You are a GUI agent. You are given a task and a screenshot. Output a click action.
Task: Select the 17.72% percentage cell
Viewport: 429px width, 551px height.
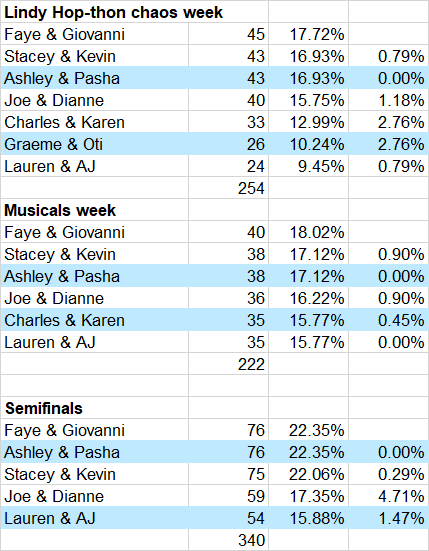tap(308, 34)
